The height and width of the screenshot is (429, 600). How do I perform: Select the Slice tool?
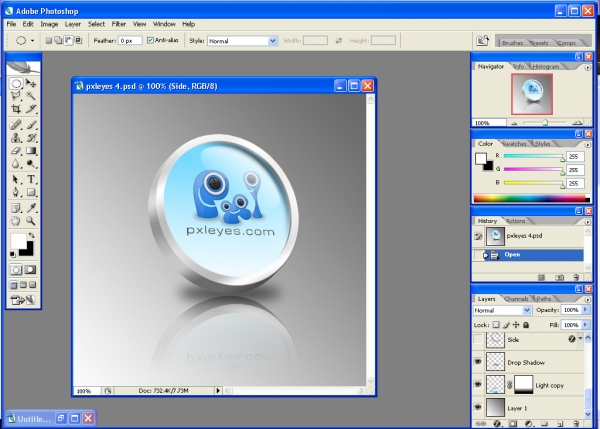(x=31, y=109)
